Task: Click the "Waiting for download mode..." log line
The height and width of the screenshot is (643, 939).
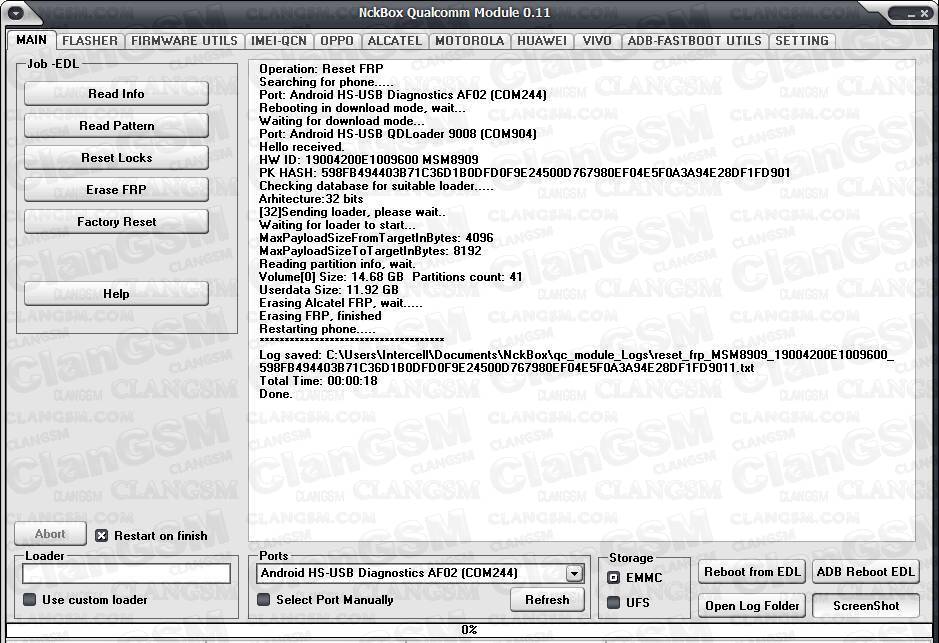Action: [x=341, y=121]
